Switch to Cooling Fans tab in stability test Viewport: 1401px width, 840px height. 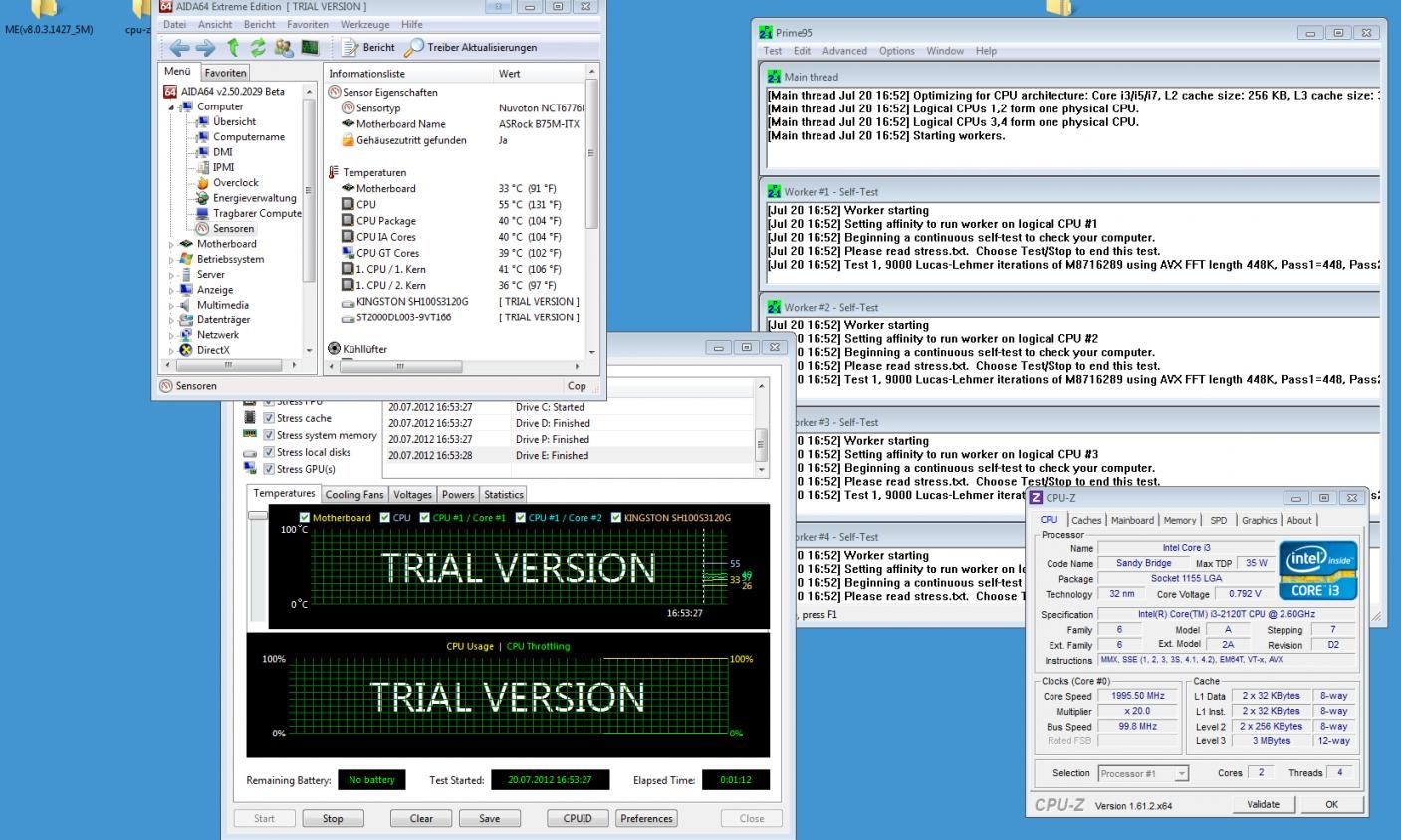(x=354, y=494)
